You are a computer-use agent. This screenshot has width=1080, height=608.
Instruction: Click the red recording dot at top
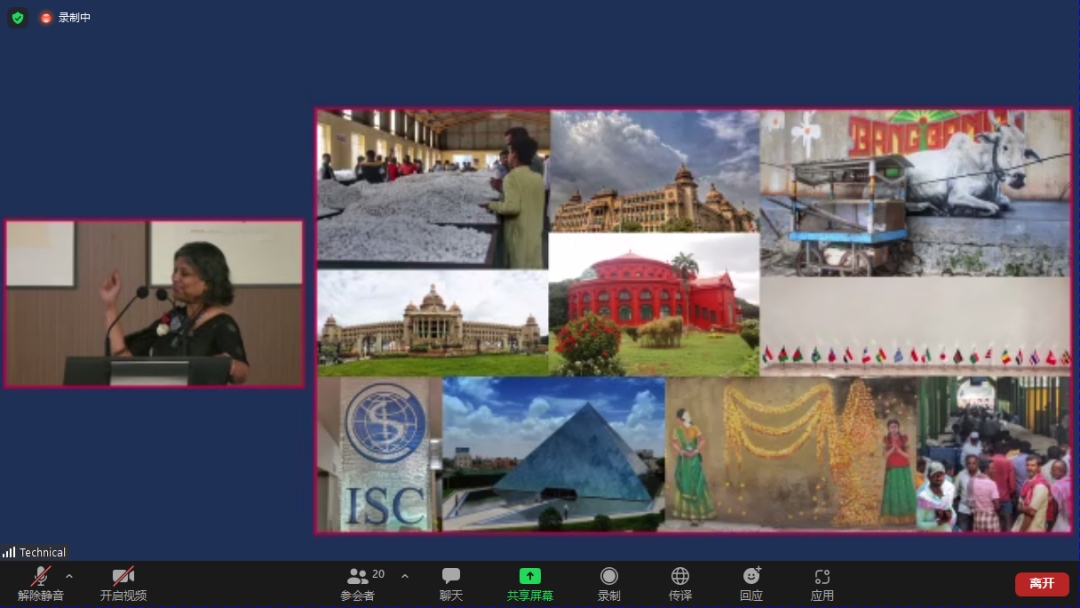click(46, 17)
